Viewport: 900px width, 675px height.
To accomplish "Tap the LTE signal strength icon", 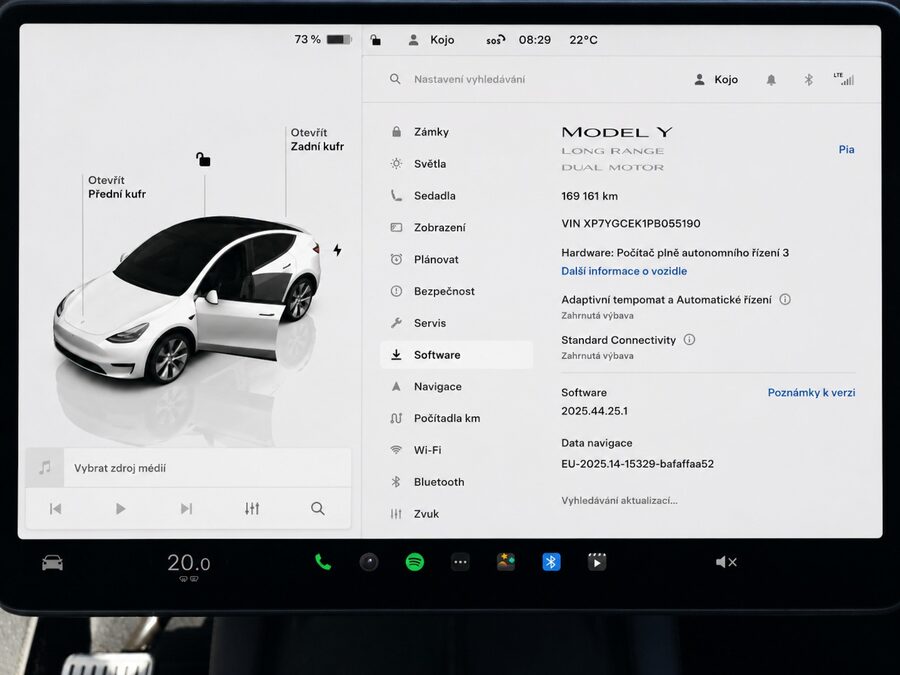I will pyautogui.click(x=844, y=79).
